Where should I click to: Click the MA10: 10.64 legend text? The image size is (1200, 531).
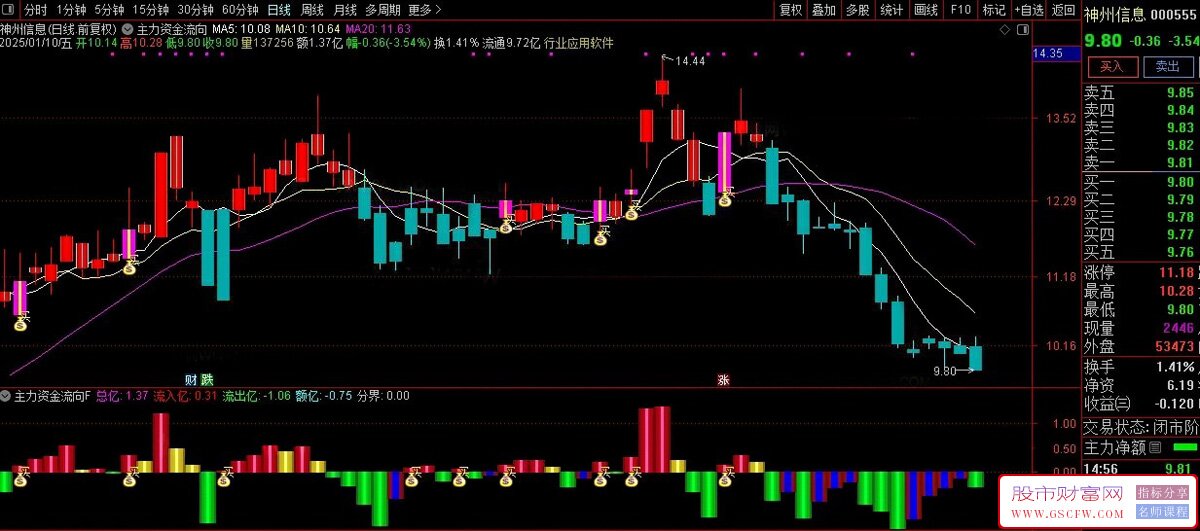309,29
